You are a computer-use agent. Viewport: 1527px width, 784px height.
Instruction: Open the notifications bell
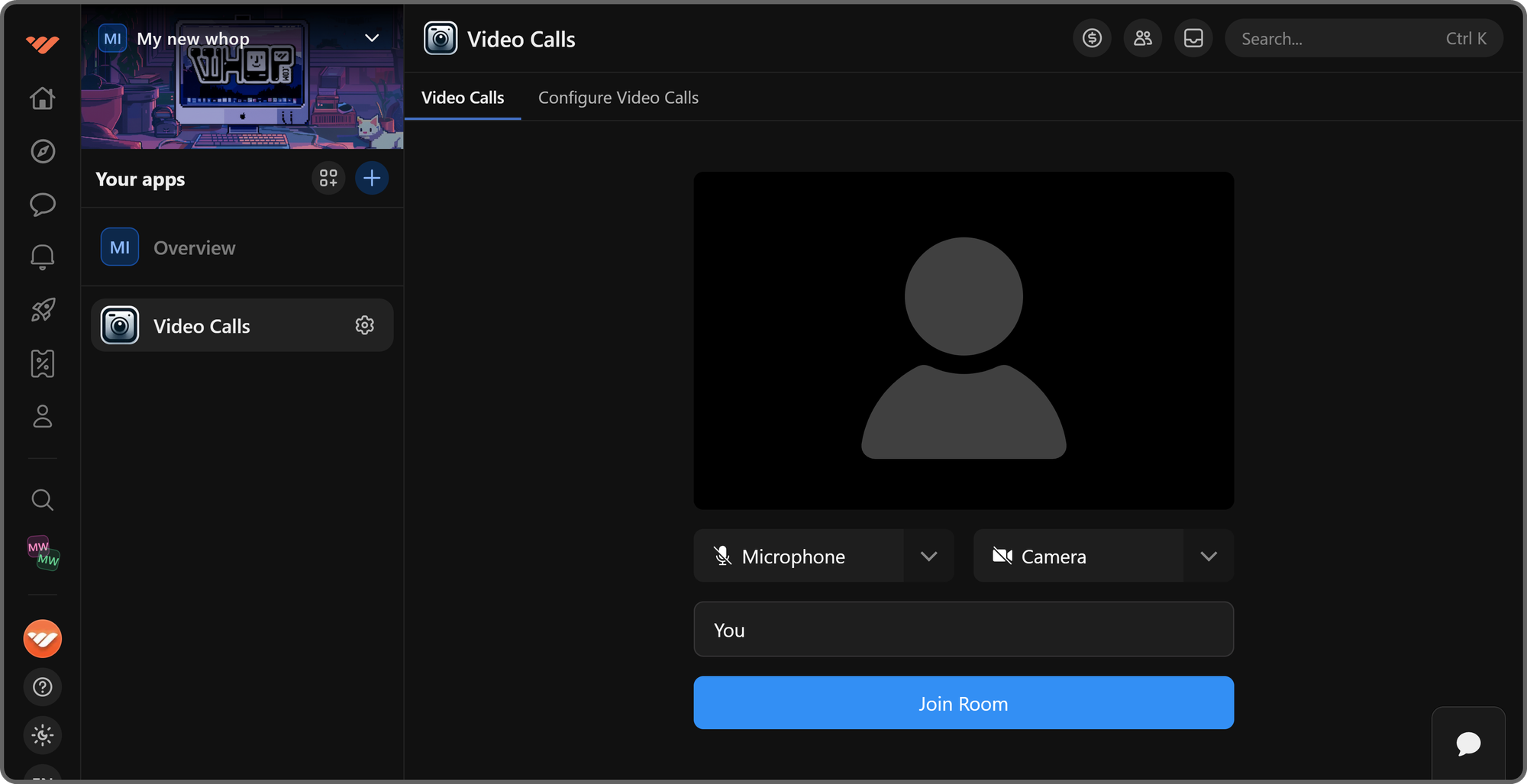click(43, 256)
